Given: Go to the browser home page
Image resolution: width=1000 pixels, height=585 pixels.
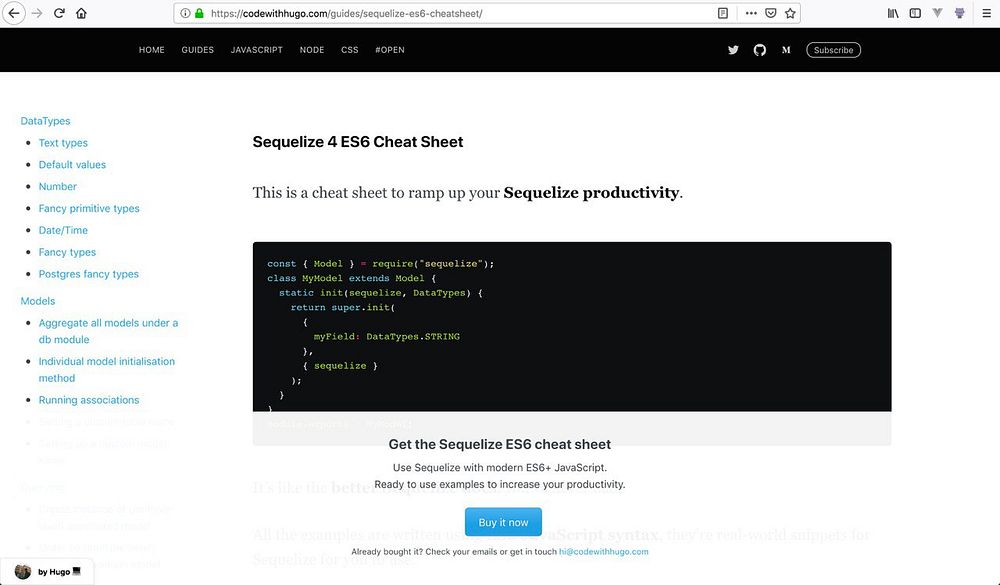Looking at the screenshot, I should (x=81, y=14).
